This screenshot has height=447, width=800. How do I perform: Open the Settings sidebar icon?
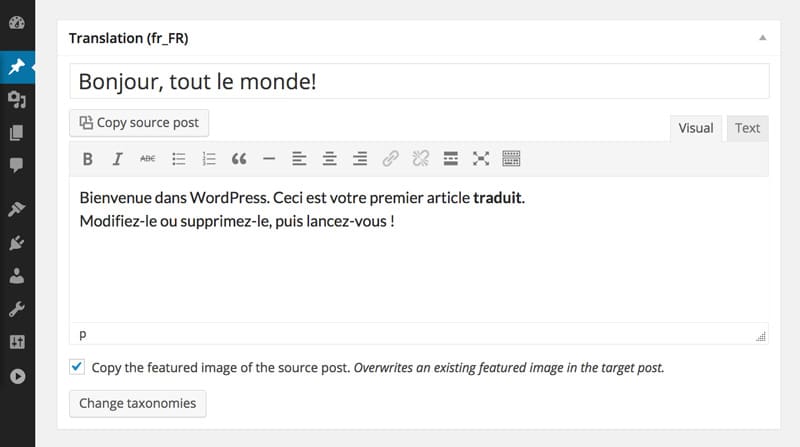(17, 342)
